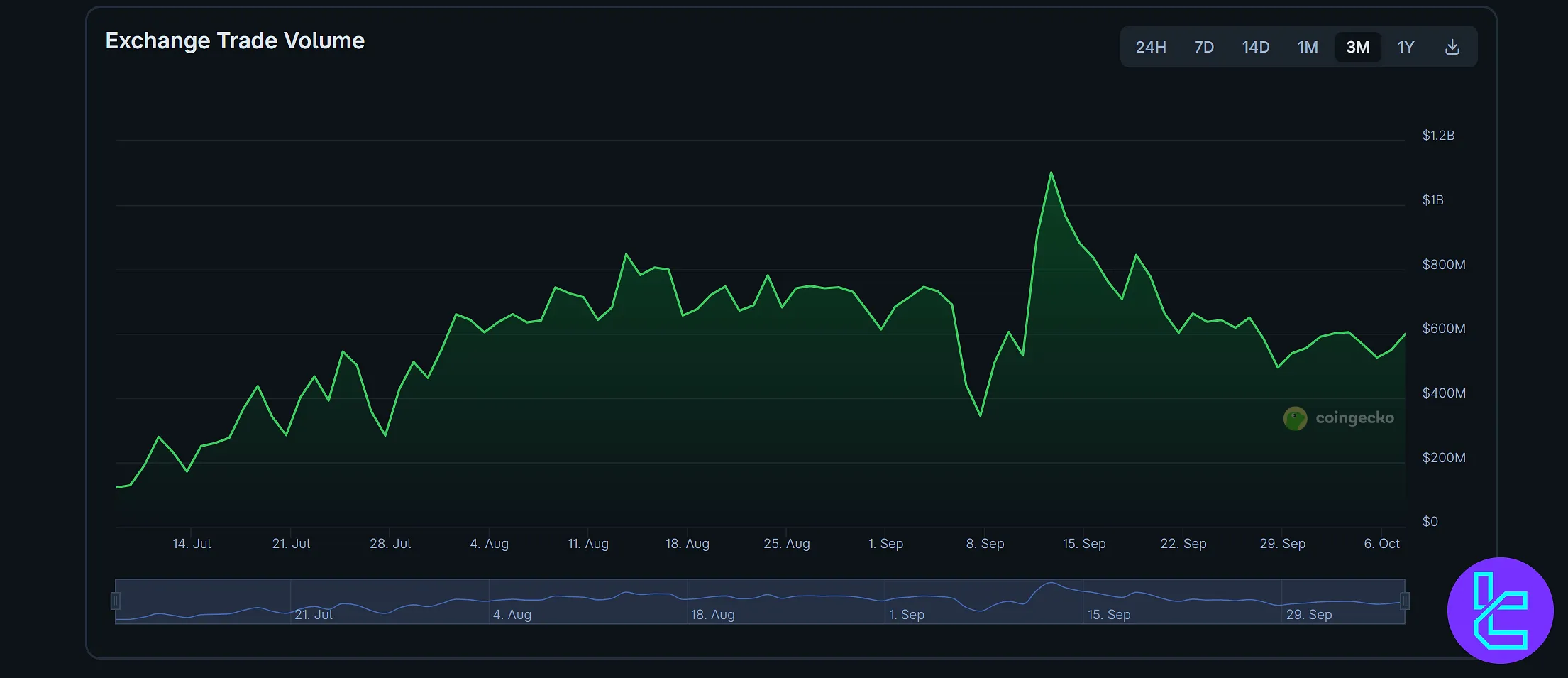This screenshot has height=678, width=1568.
Task: Click navigator near 21. Jul label
Action: (313, 614)
